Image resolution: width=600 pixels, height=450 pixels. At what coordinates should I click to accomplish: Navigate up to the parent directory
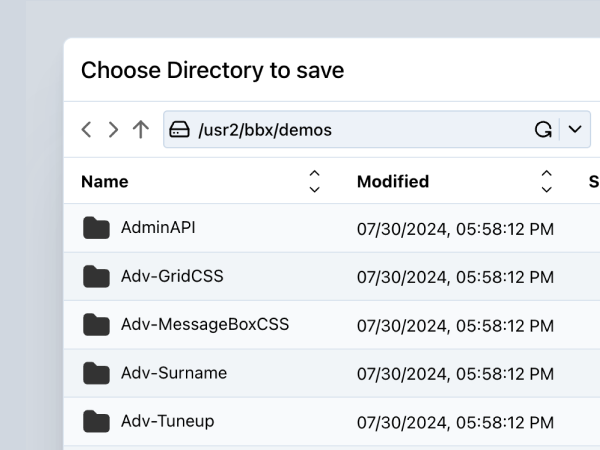(x=141, y=129)
